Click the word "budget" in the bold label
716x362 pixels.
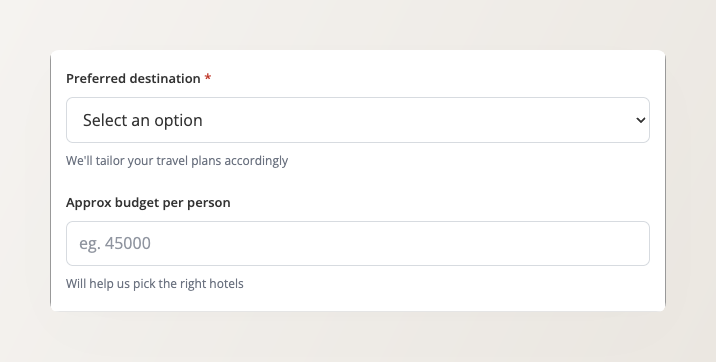point(137,202)
